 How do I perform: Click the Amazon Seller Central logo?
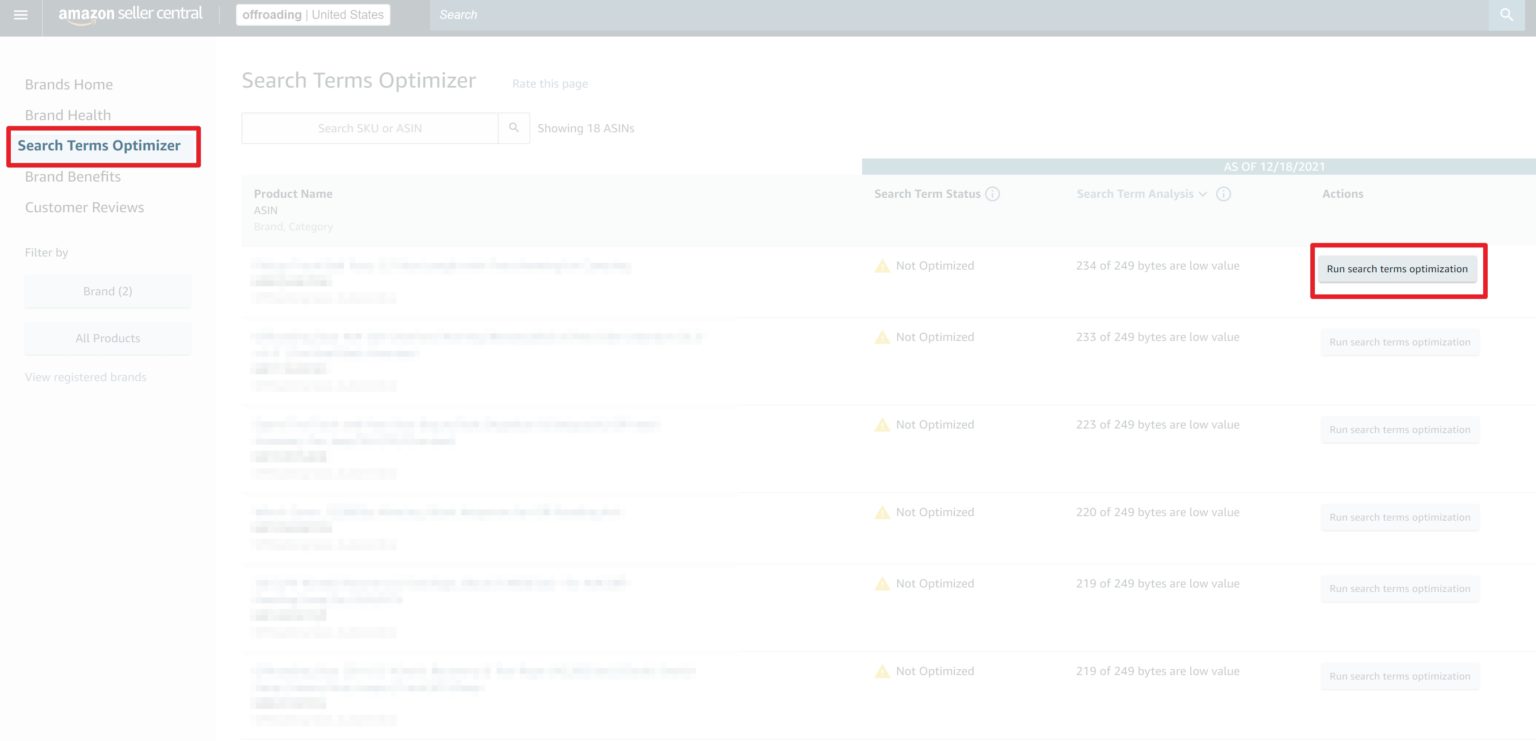point(130,15)
